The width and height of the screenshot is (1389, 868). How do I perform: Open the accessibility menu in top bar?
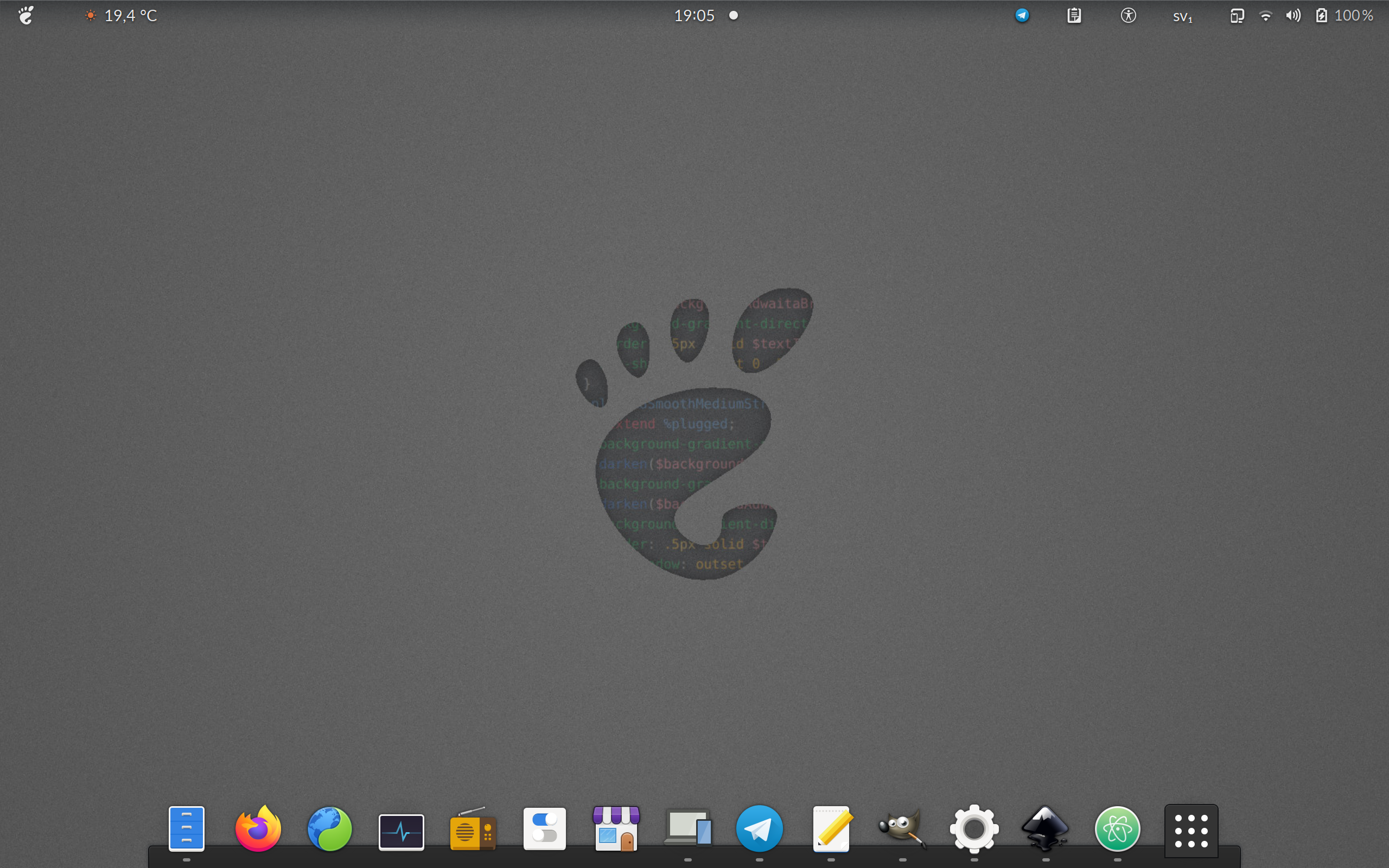1129,16
